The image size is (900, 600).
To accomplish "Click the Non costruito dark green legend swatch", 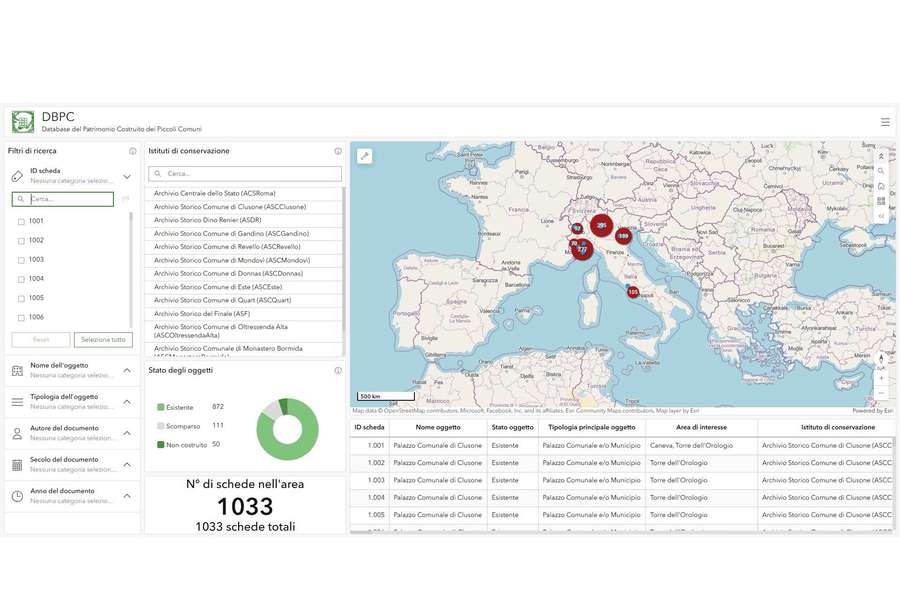I will tap(161, 445).
